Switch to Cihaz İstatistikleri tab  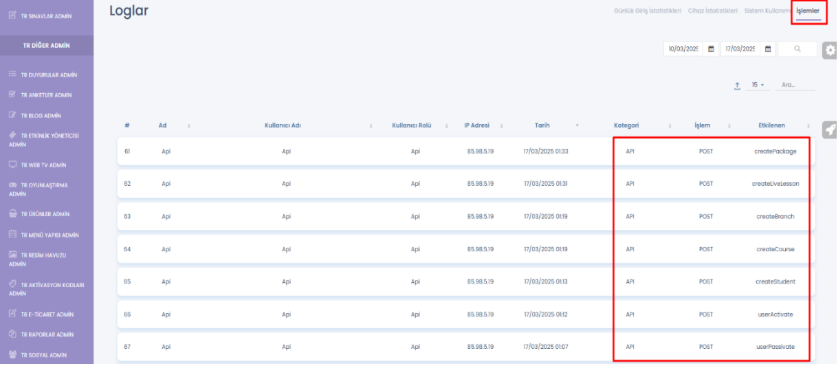[713, 11]
